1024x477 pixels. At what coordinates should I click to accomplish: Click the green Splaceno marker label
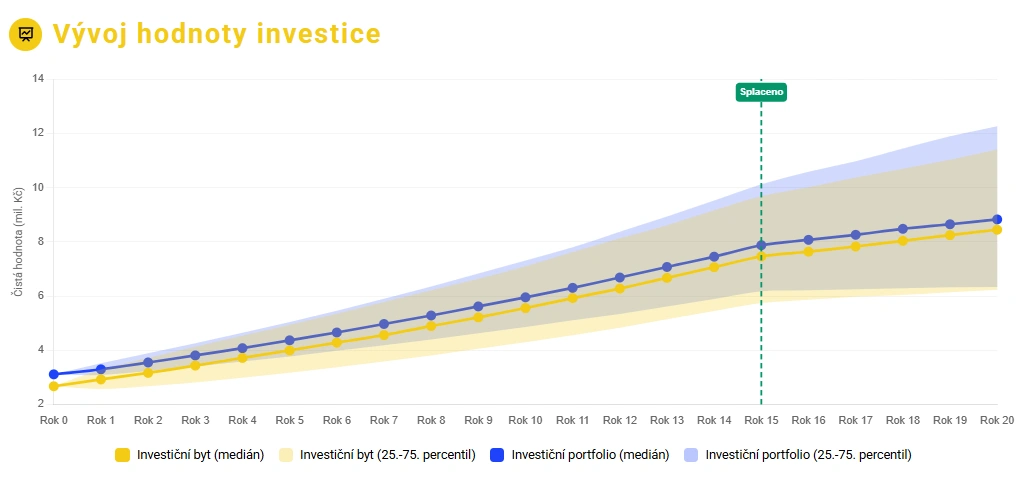tap(761, 92)
